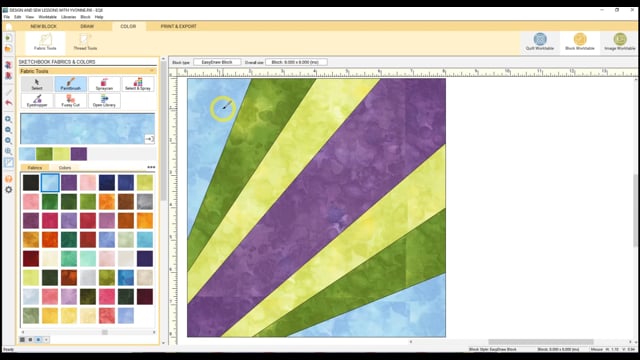Toggle the Select tool in Fabric Tools

[37, 84]
